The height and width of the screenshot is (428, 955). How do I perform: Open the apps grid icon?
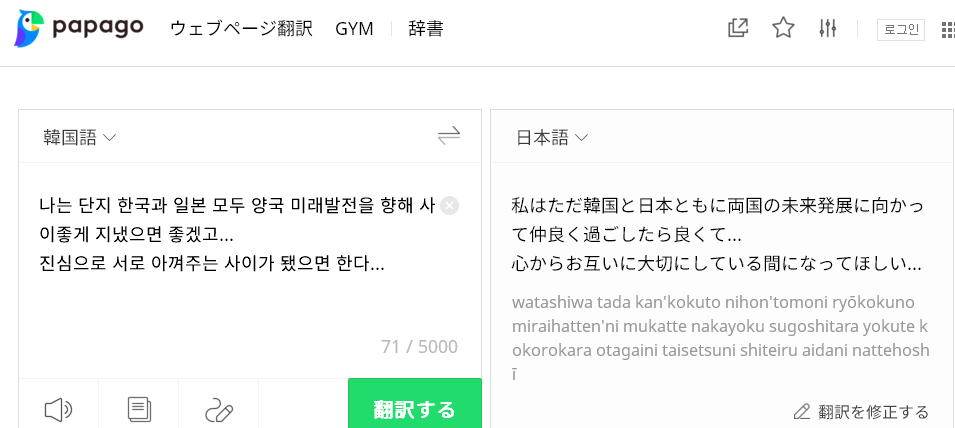tap(947, 30)
